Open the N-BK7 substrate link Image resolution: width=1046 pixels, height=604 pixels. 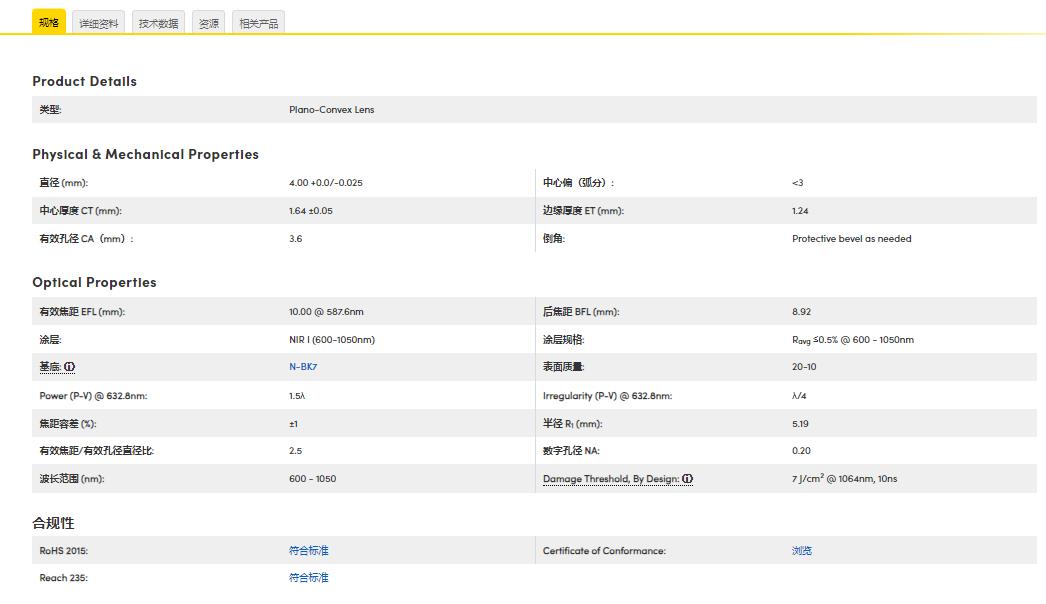click(x=303, y=367)
